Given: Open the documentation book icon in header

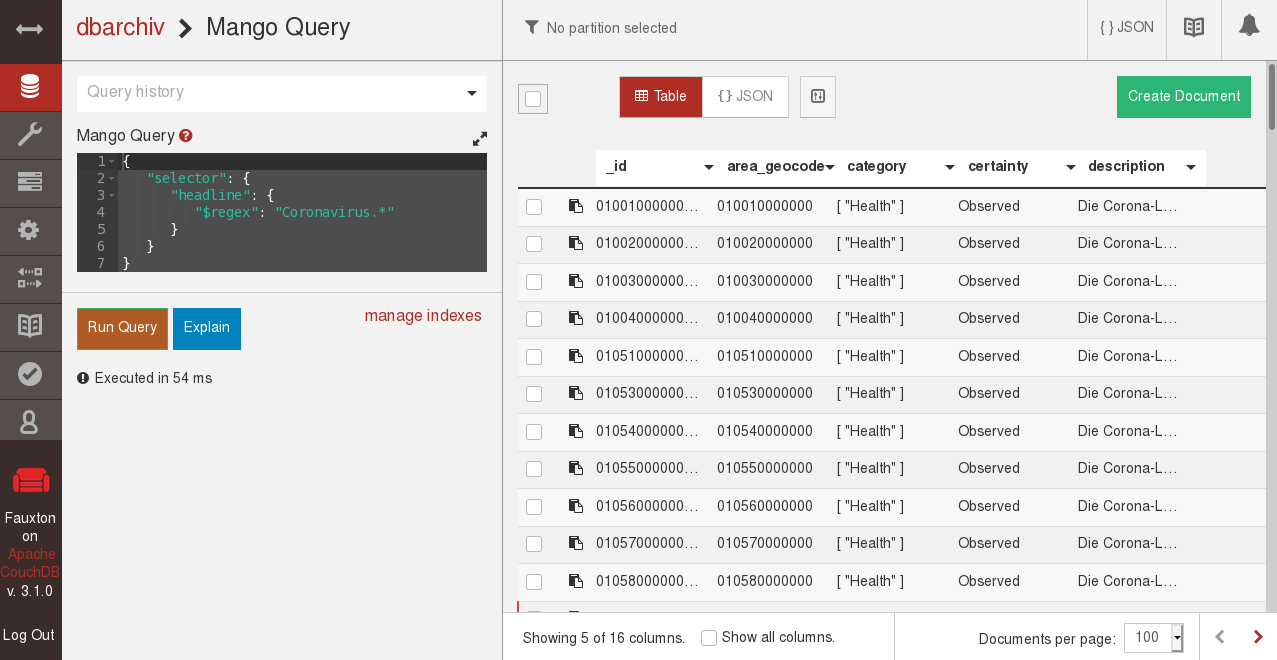Looking at the screenshot, I should 1193,28.
